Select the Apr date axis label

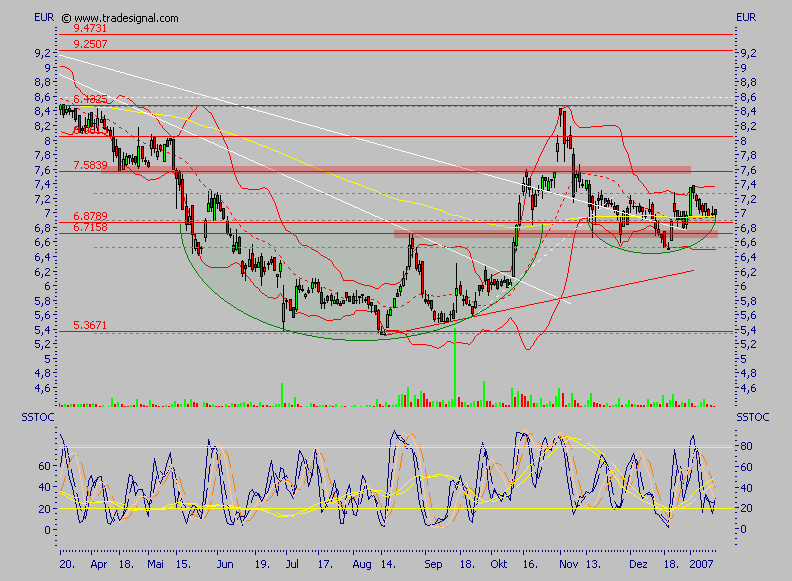point(99,564)
